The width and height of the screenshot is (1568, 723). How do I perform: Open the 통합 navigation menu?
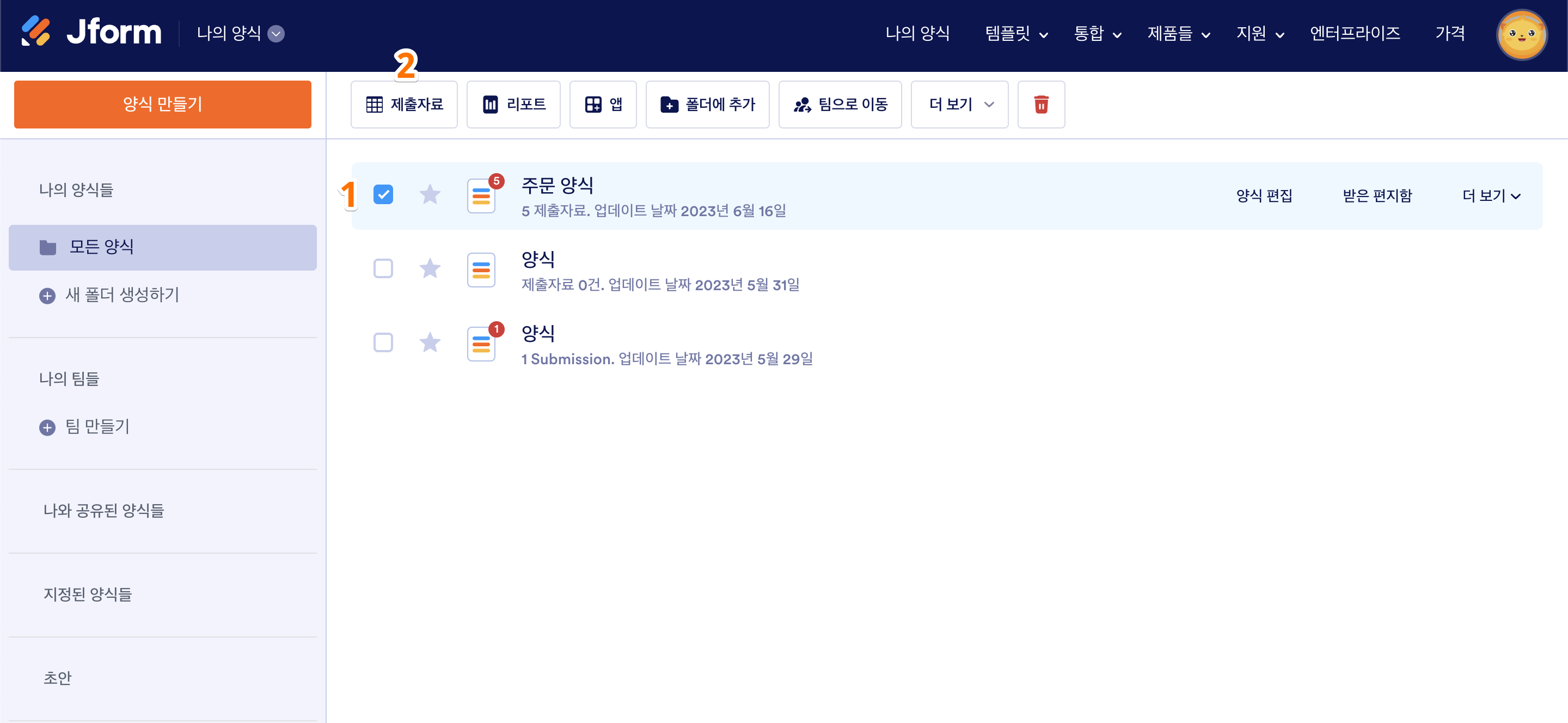tap(1097, 33)
